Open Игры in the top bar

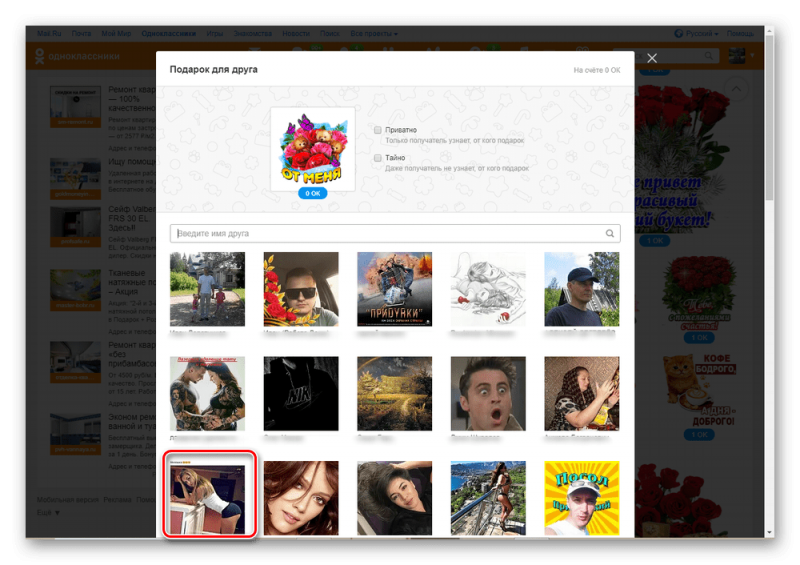[215, 33]
